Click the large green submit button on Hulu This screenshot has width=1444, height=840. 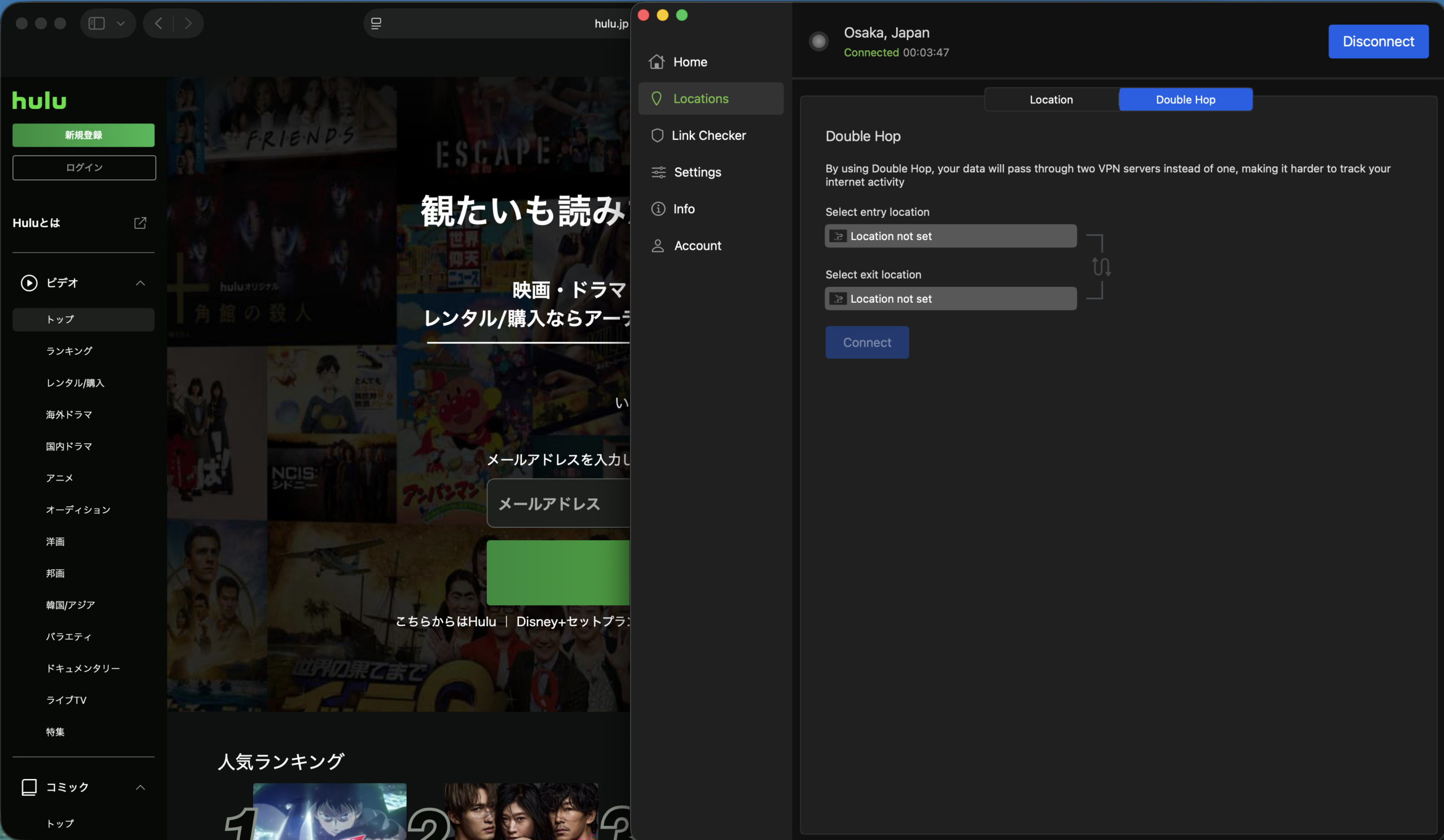(x=558, y=573)
